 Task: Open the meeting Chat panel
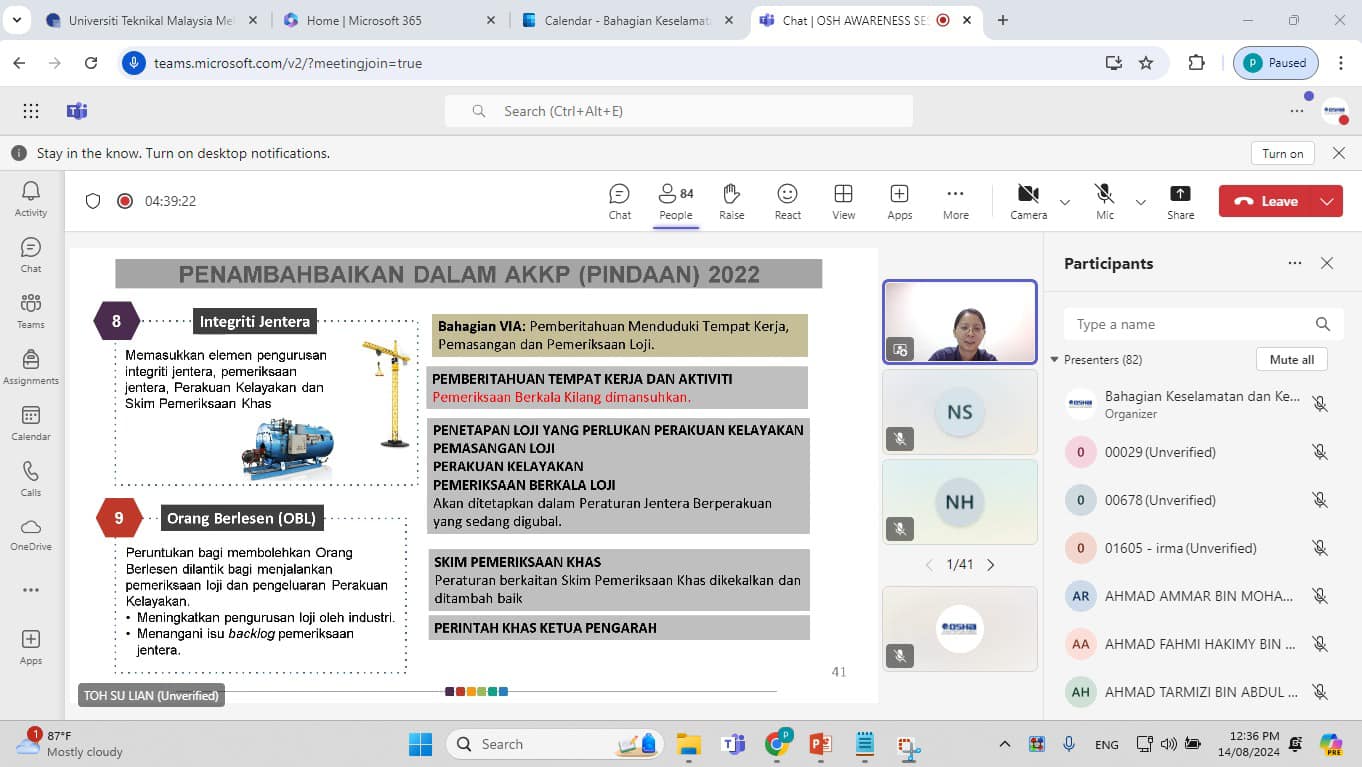[x=619, y=200]
